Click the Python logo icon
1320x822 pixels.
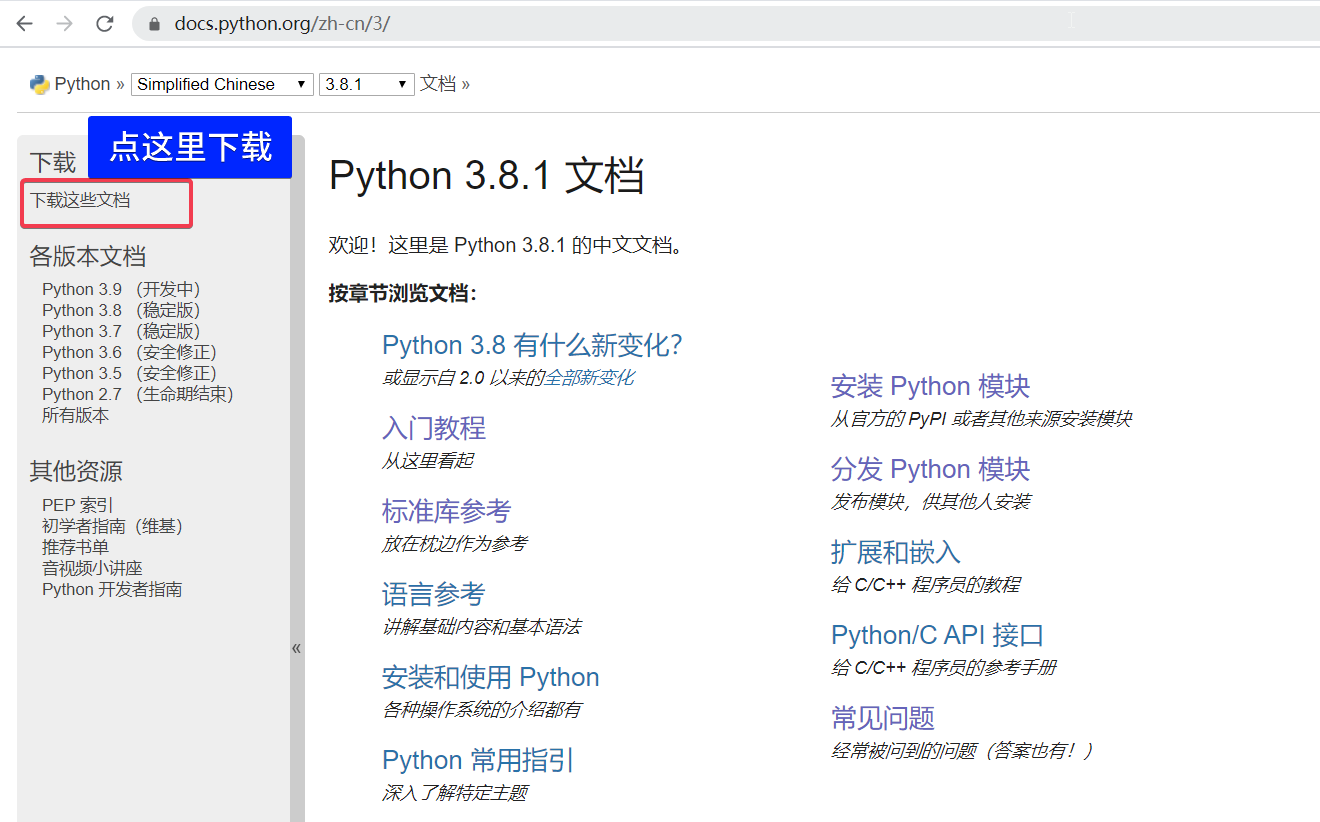coord(40,84)
